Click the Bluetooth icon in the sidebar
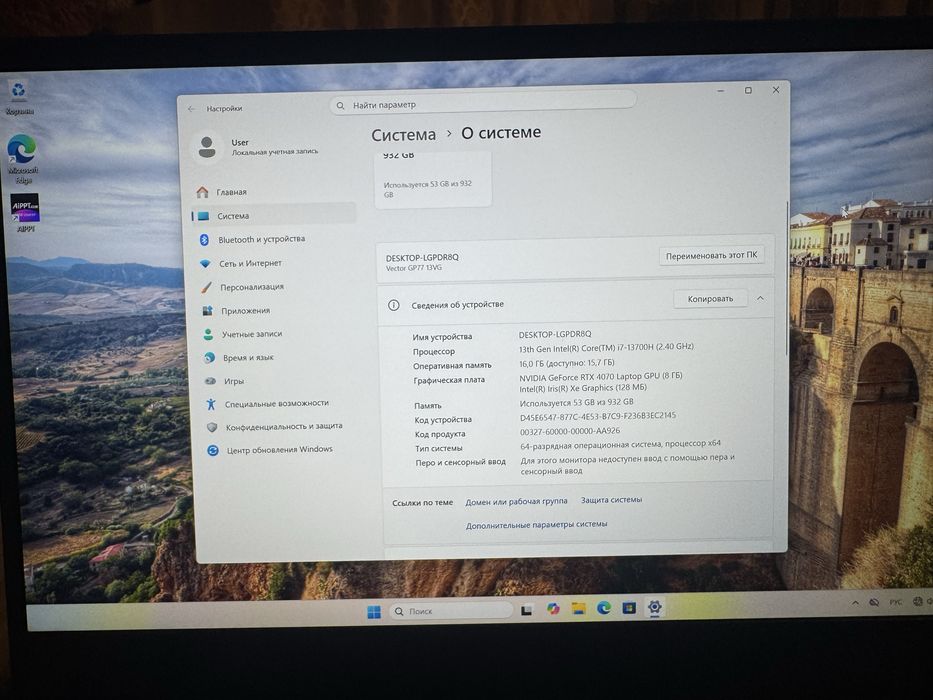 [204, 239]
